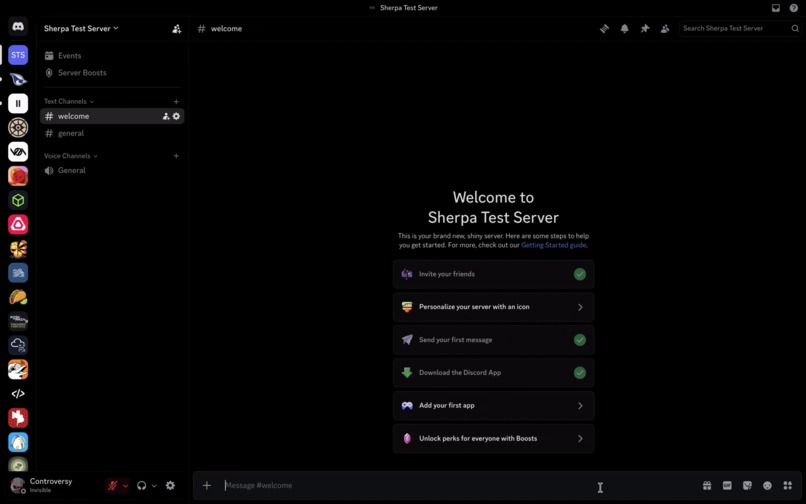Open the code brackets server icon
Image resolution: width=806 pixels, height=504 pixels.
[18, 394]
